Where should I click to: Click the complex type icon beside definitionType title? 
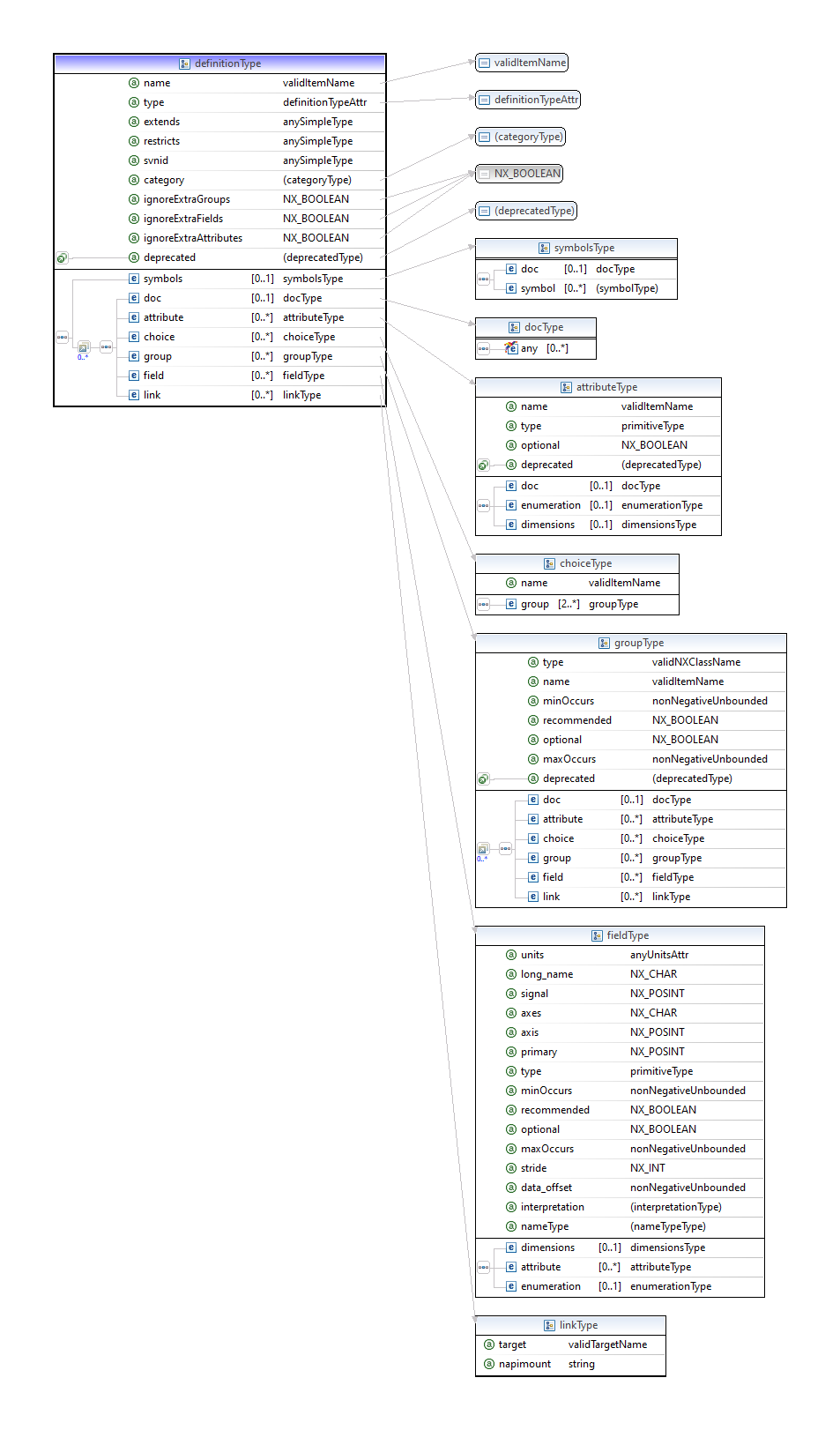[x=184, y=63]
